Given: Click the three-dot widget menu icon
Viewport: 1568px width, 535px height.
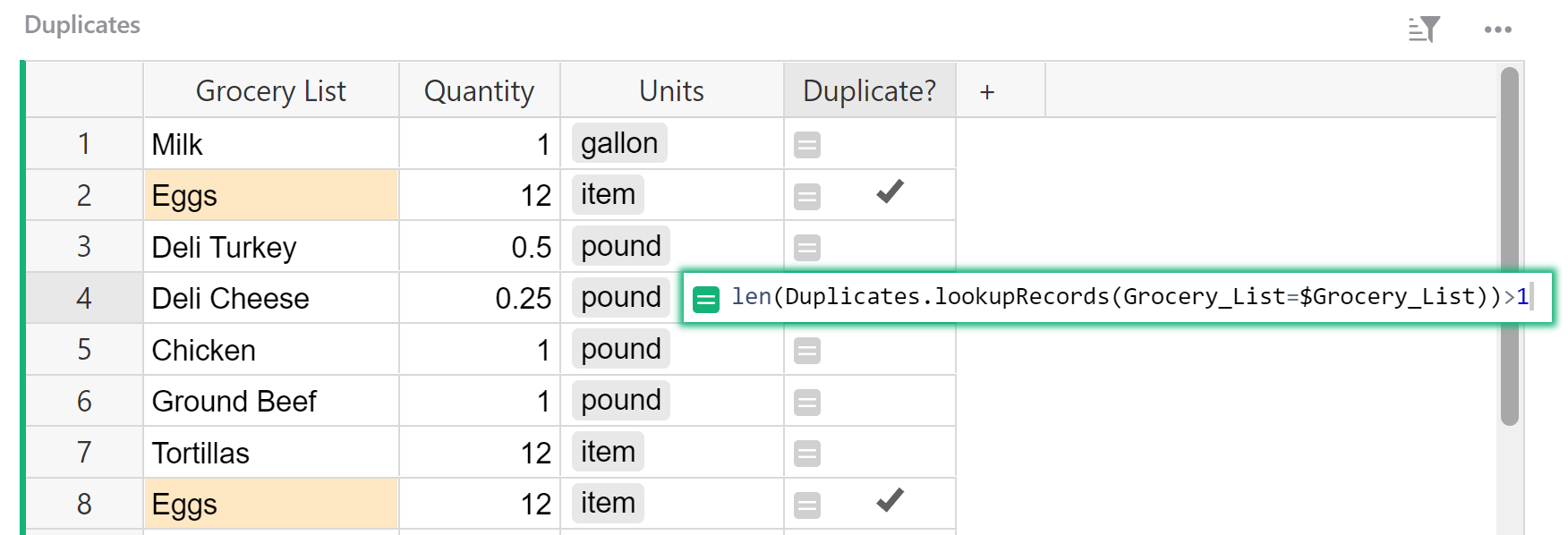Looking at the screenshot, I should click(x=1498, y=28).
